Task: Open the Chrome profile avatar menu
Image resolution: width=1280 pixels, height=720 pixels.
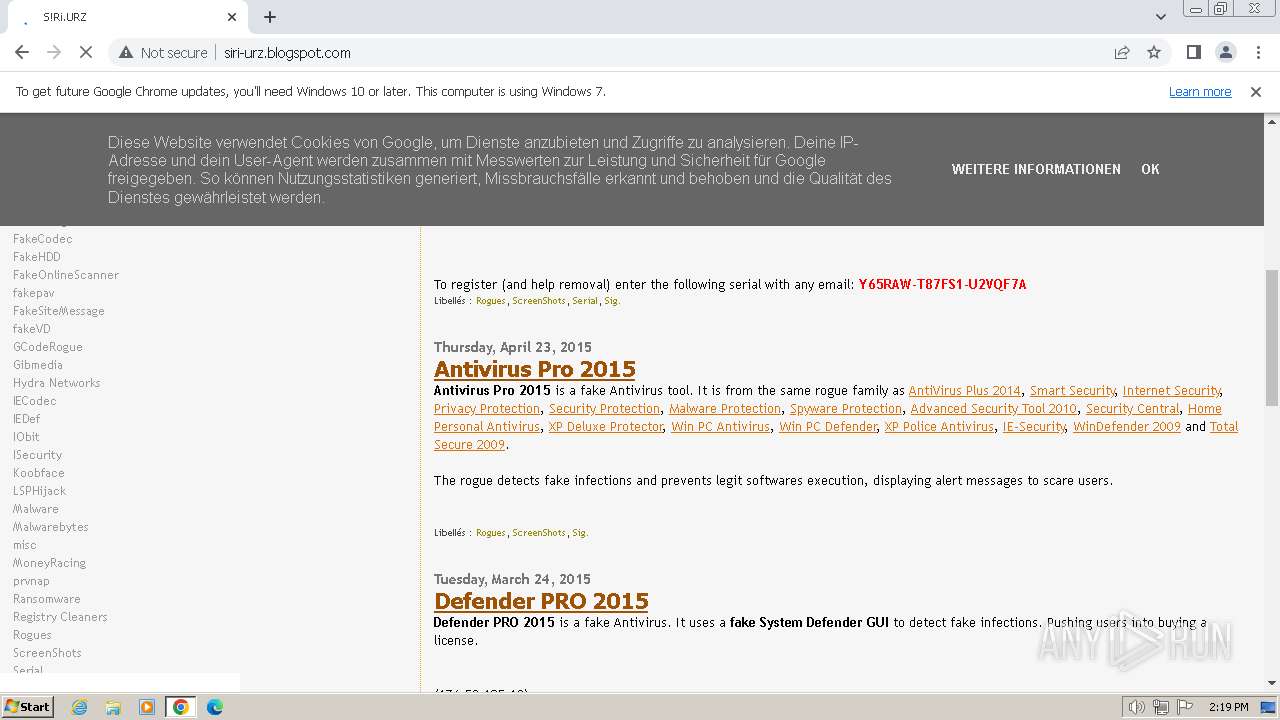Action: (1225, 53)
